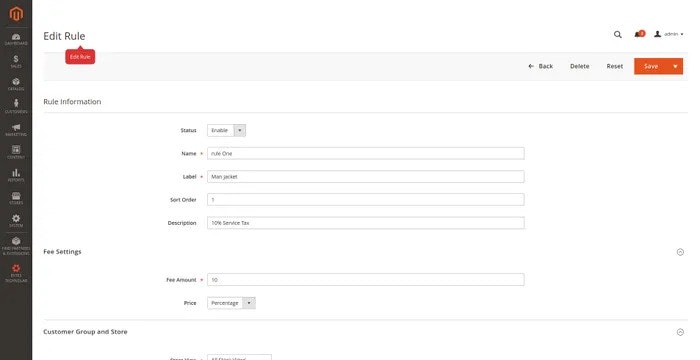The height and width of the screenshot is (360, 700).
Task: Click the Back button
Action: (x=540, y=66)
